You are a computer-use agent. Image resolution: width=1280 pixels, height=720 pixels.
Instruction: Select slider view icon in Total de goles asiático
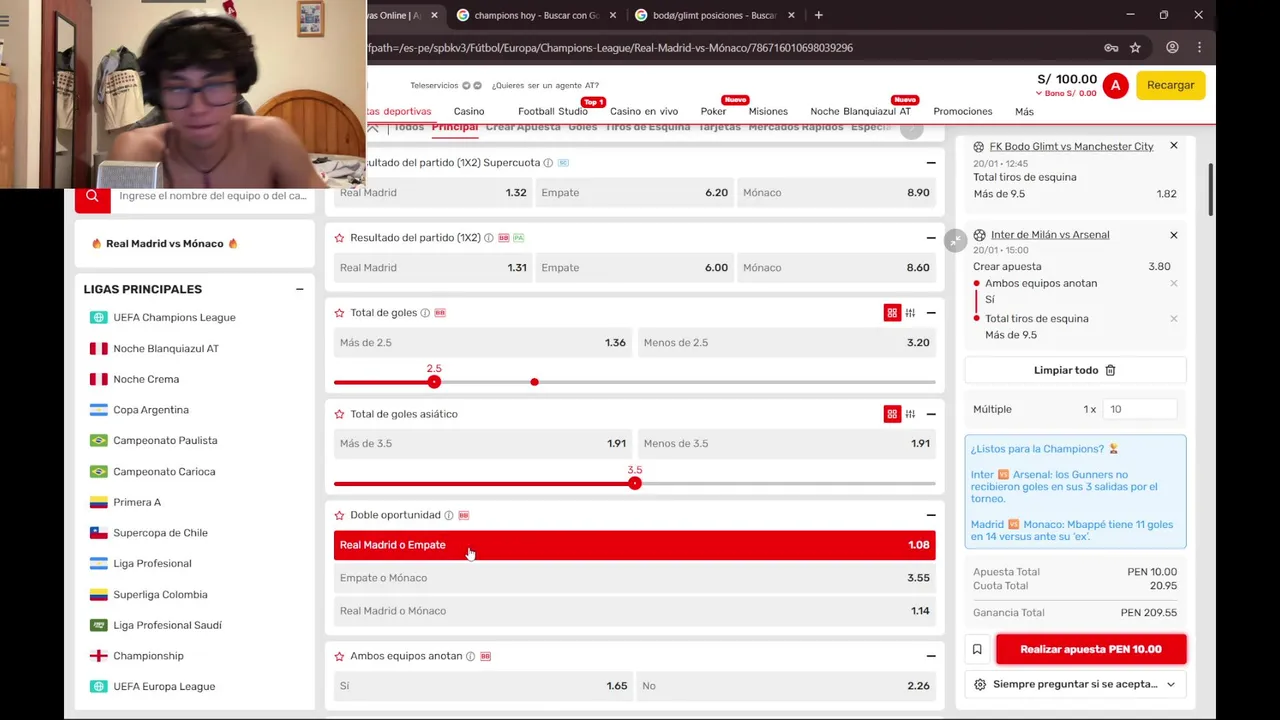click(x=910, y=414)
